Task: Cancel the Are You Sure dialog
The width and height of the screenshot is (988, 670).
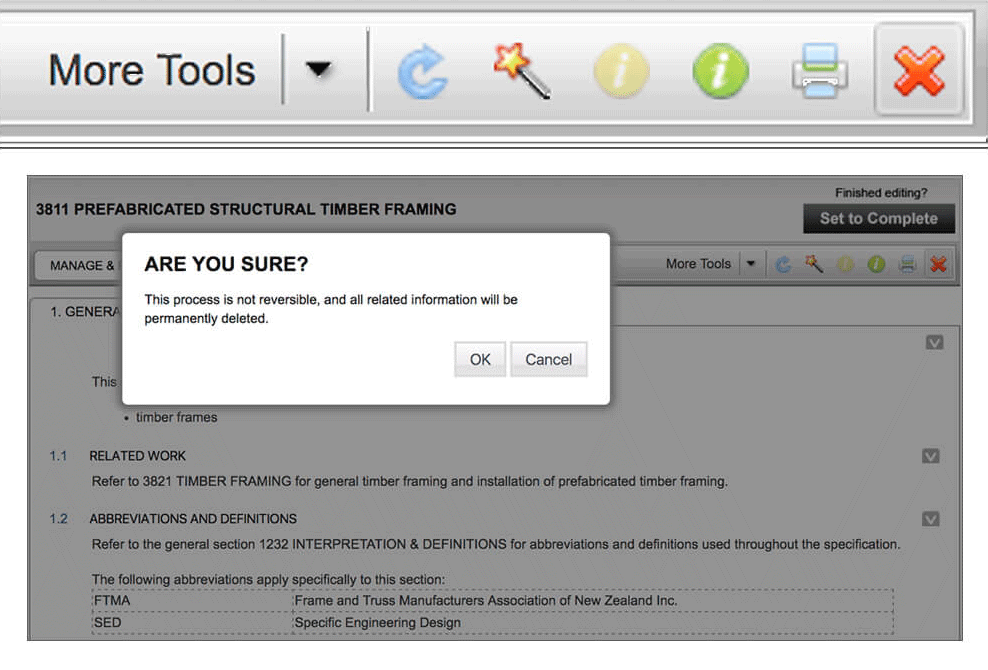Action: pyautogui.click(x=548, y=359)
